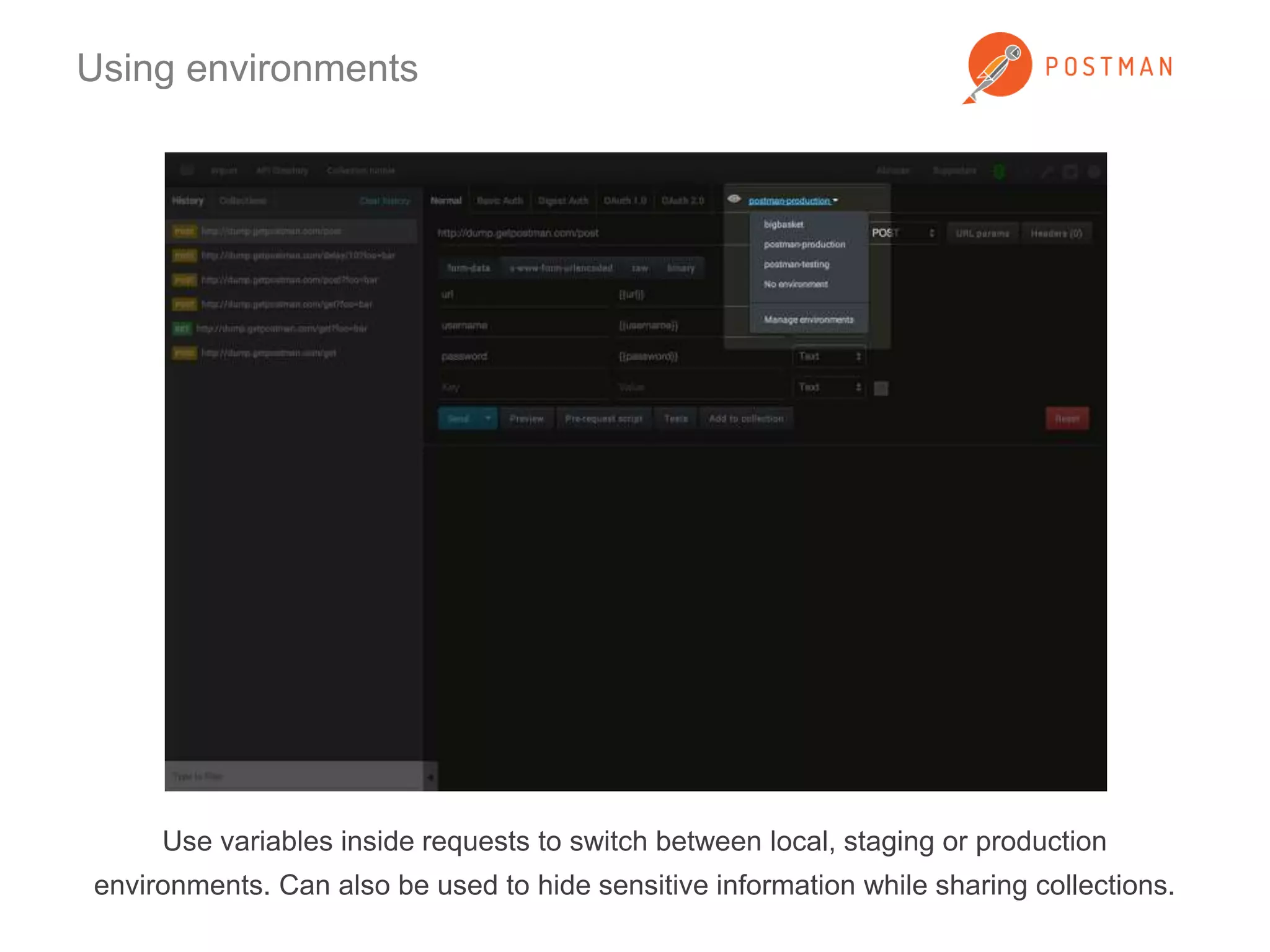Open POST history item dump.getpostman.com/get?foo=bar
Image resolution: width=1270 pixels, height=952 pixels.
pyautogui.click(x=291, y=304)
